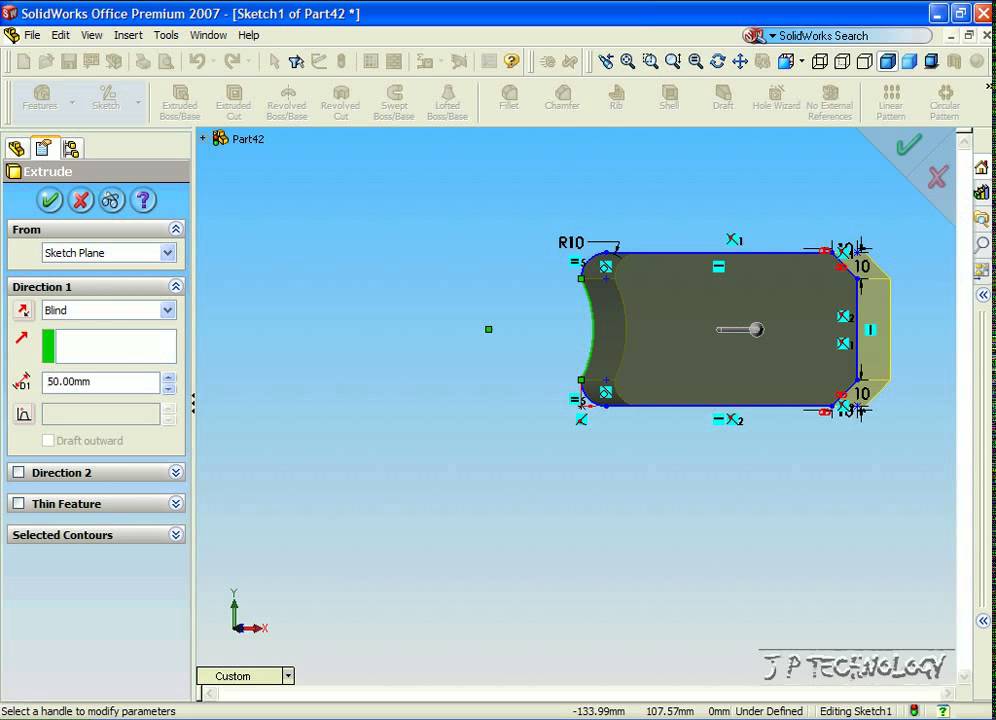The width and height of the screenshot is (996, 720).
Task: Select the Zoom In/Out tool
Action: tap(673, 61)
